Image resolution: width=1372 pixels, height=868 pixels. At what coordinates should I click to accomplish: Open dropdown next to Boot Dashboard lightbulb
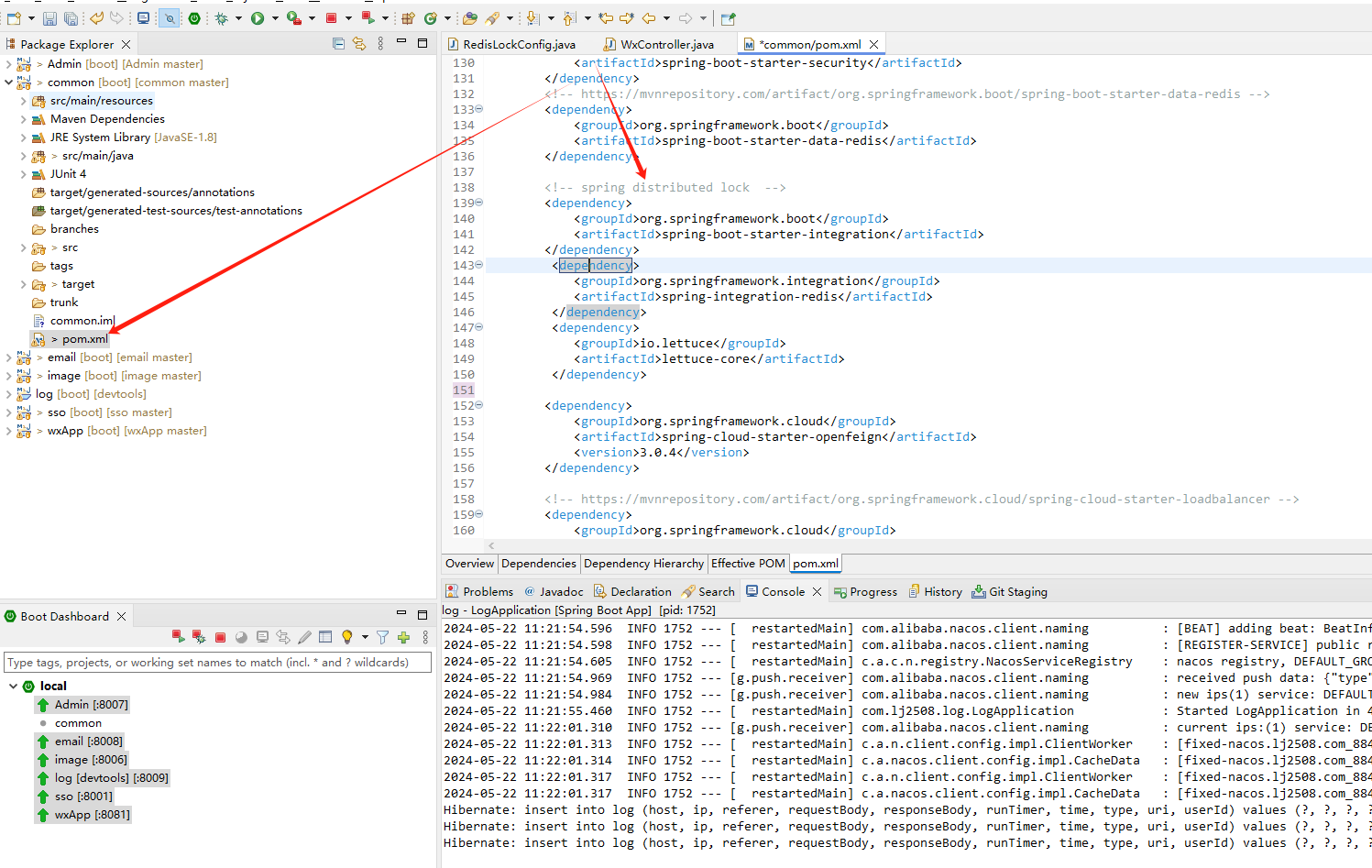pos(365,637)
